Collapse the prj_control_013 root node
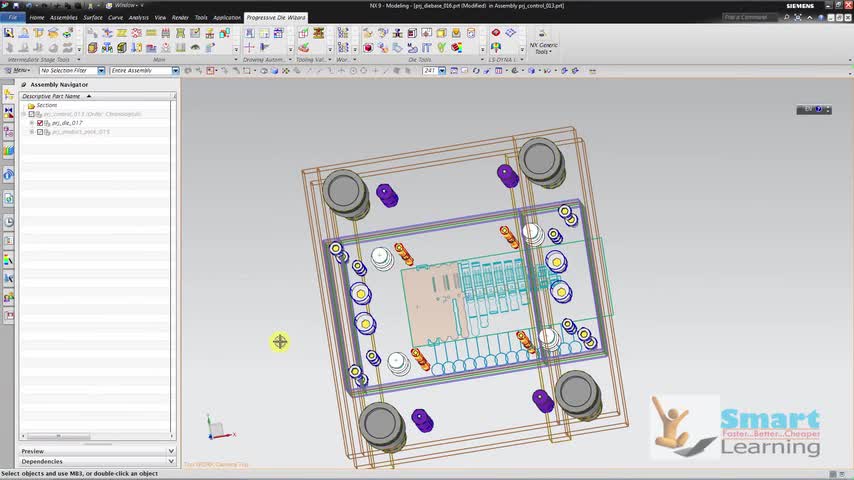This screenshot has width=854, height=480. tap(24, 114)
